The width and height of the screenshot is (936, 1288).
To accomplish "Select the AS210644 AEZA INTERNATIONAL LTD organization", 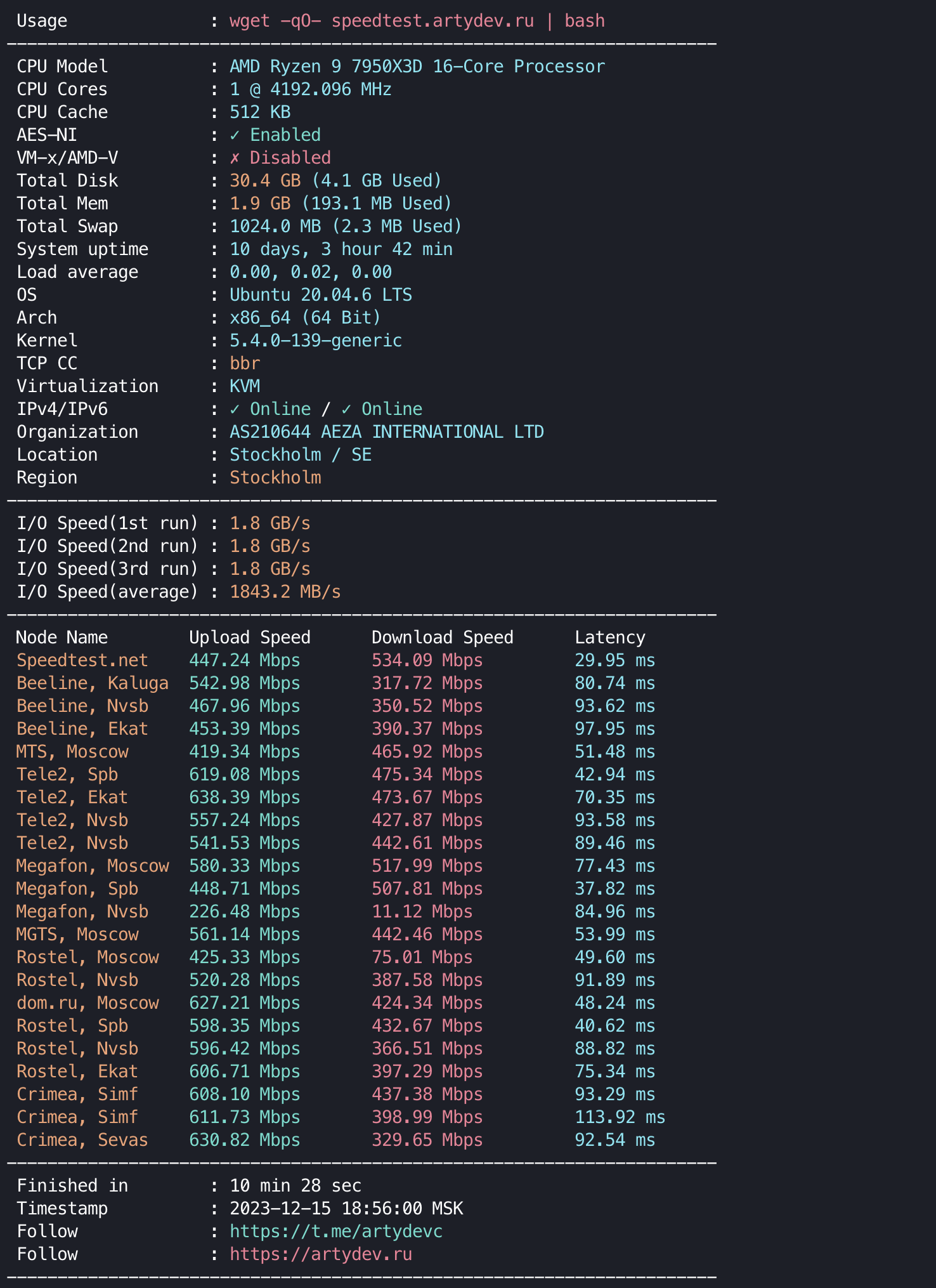I will click(x=386, y=432).
